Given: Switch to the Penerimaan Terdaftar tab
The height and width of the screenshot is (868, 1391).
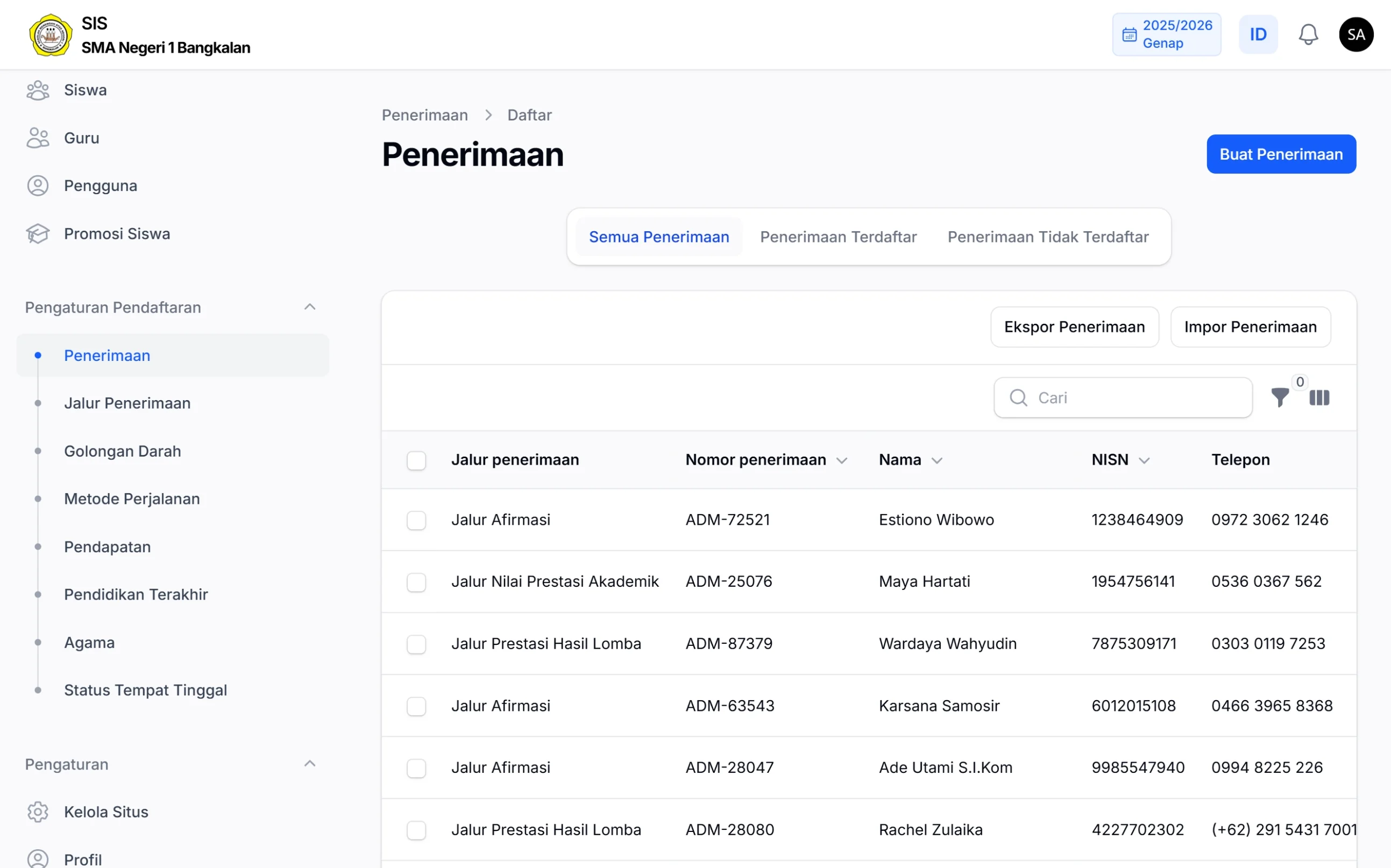Looking at the screenshot, I should (x=838, y=237).
